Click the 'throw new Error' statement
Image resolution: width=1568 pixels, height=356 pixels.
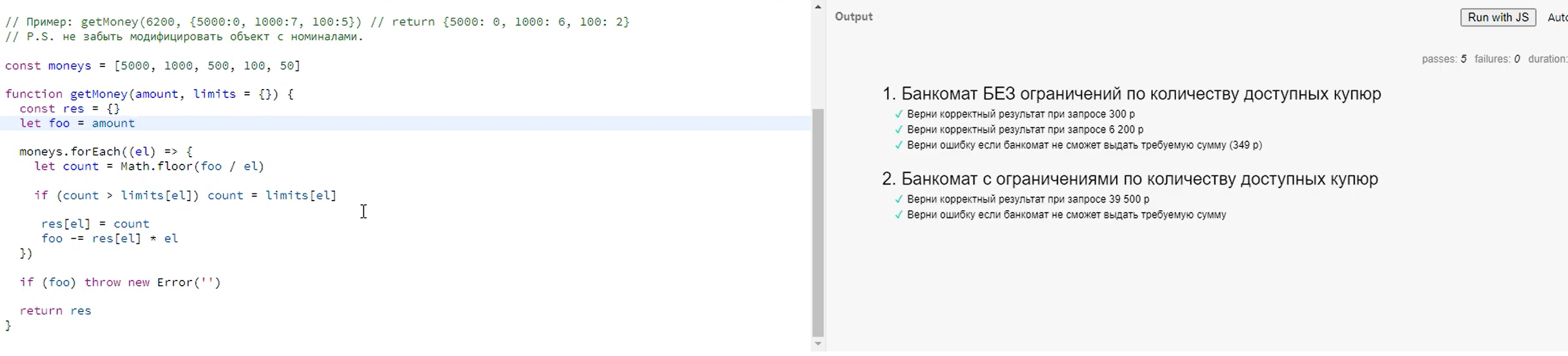pyautogui.click(x=152, y=282)
